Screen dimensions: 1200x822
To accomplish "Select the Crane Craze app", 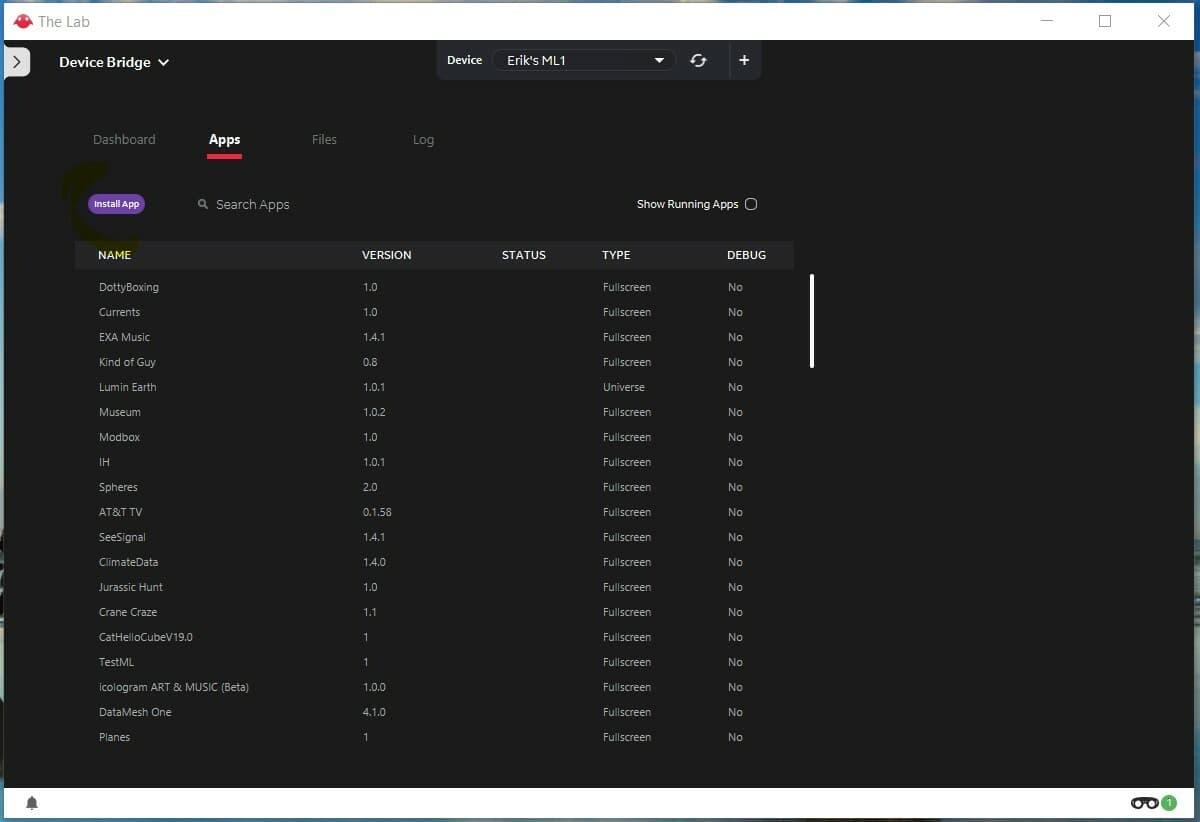I will [x=434, y=612].
